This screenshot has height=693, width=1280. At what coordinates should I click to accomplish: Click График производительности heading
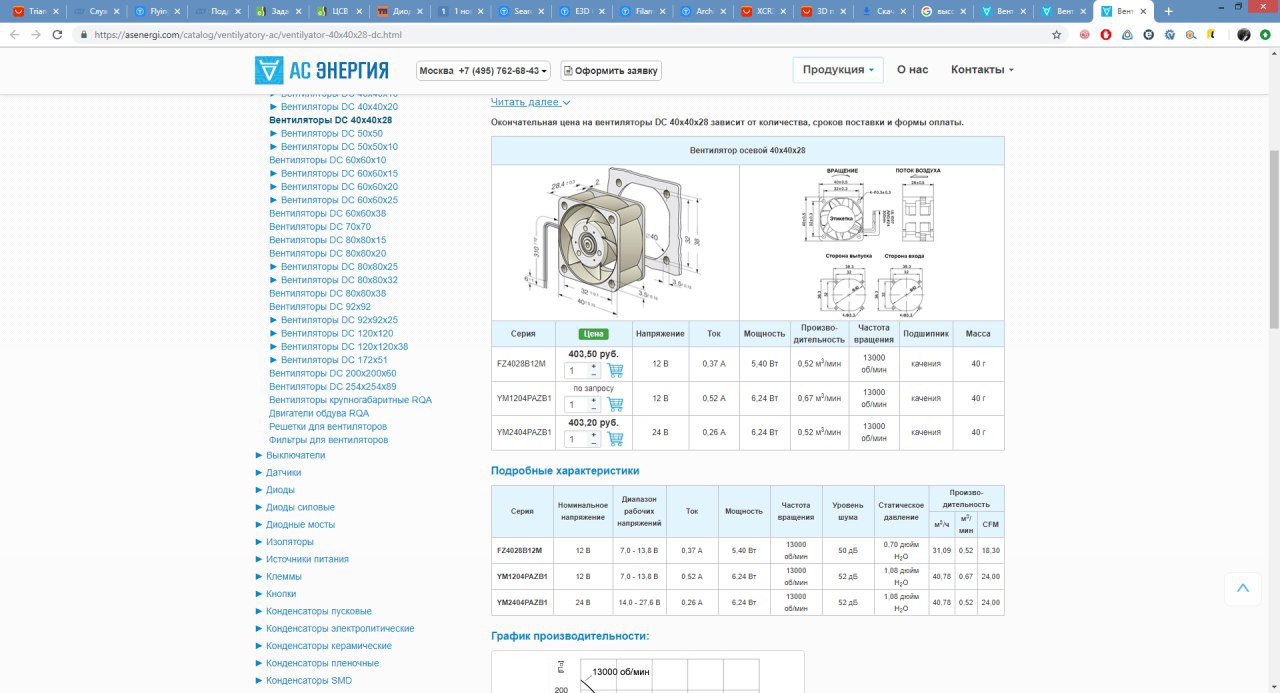pos(570,636)
